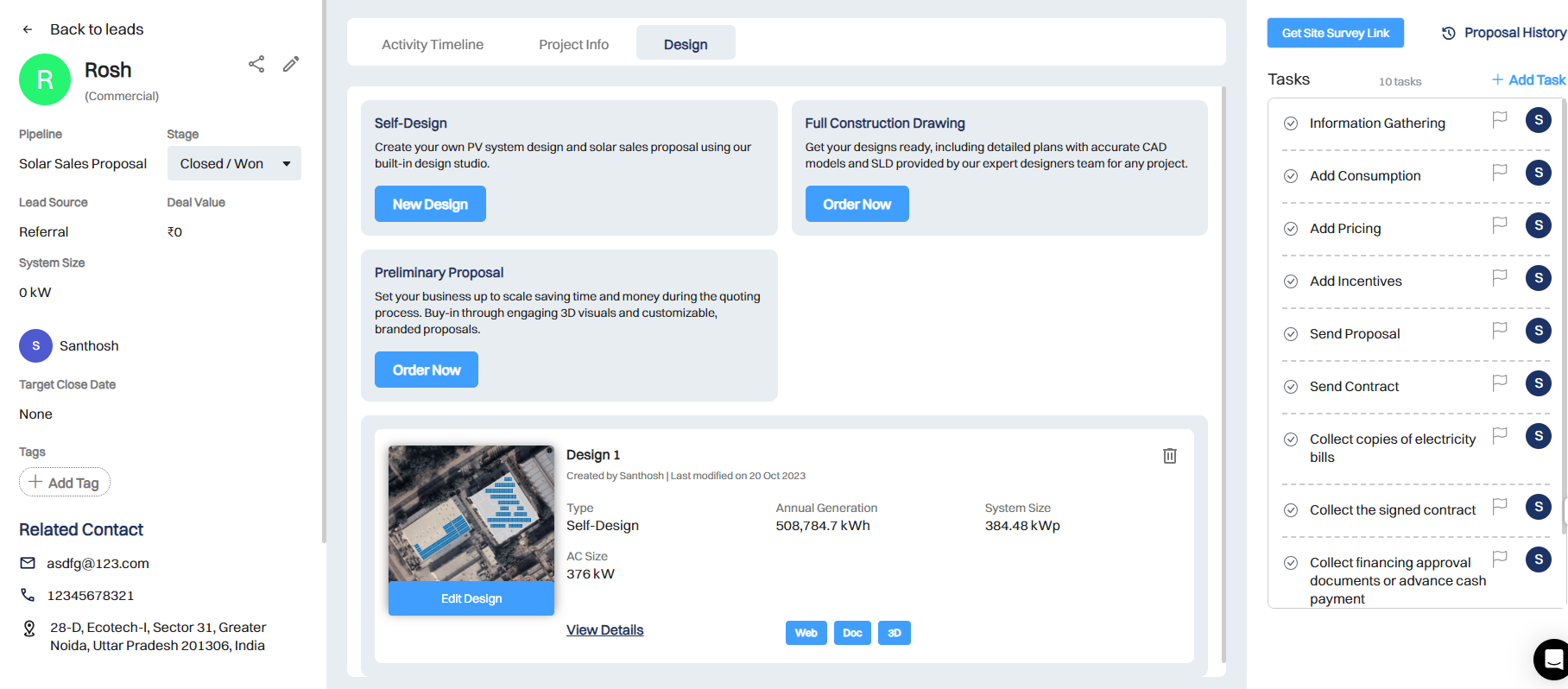Mark Add Consumption task as complete
The image size is (1568, 689).
coord(1291,176)
